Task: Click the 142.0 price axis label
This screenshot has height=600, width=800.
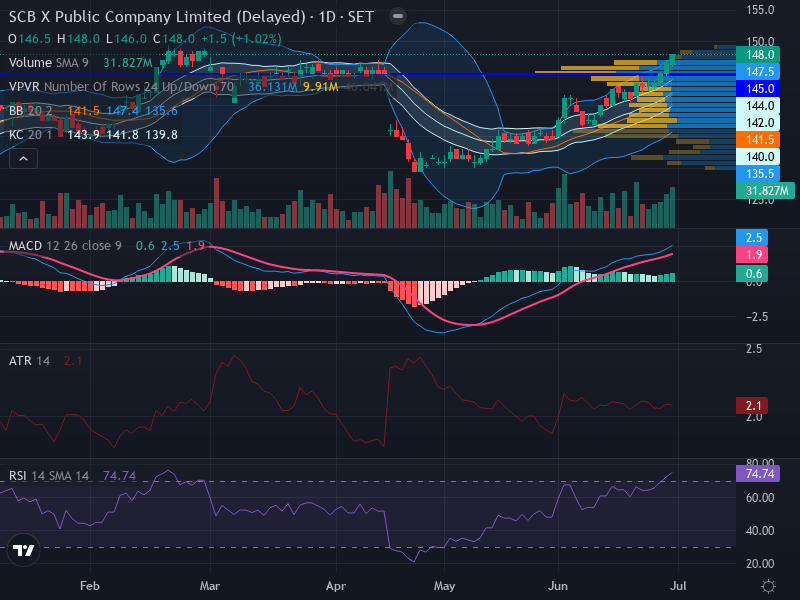Action: (x=758, y=123)
